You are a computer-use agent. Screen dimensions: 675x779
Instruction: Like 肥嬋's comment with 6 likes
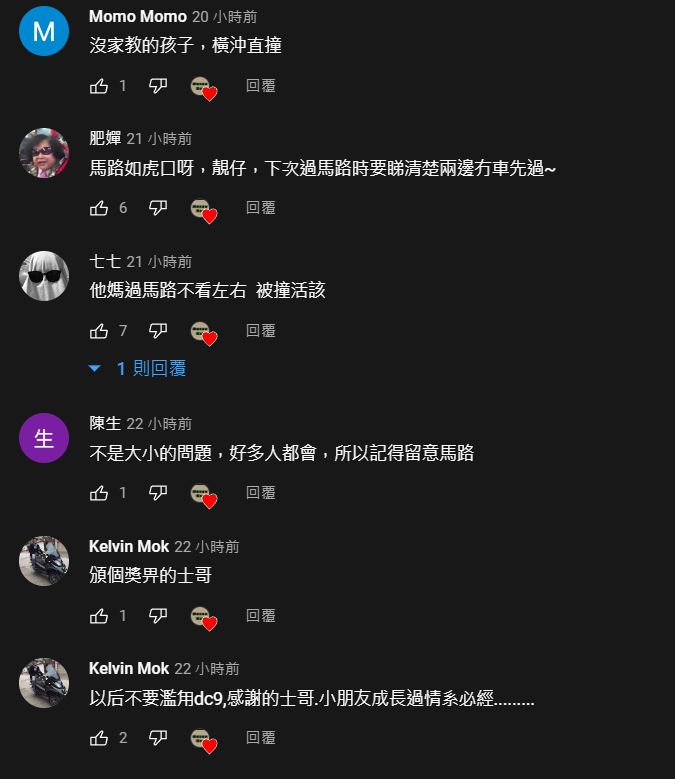(99, 208)
